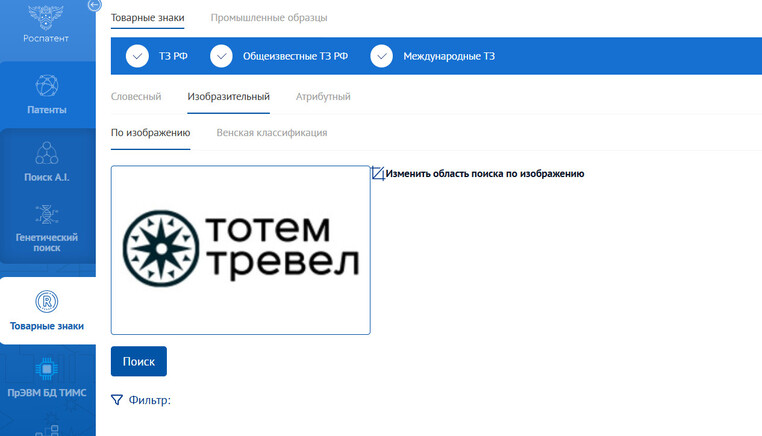The height and width of the screenshot is (436, 762).
Task: Toggle the Общеизвестные ТЗ РФ checkmark
Action: pos(221,56)
